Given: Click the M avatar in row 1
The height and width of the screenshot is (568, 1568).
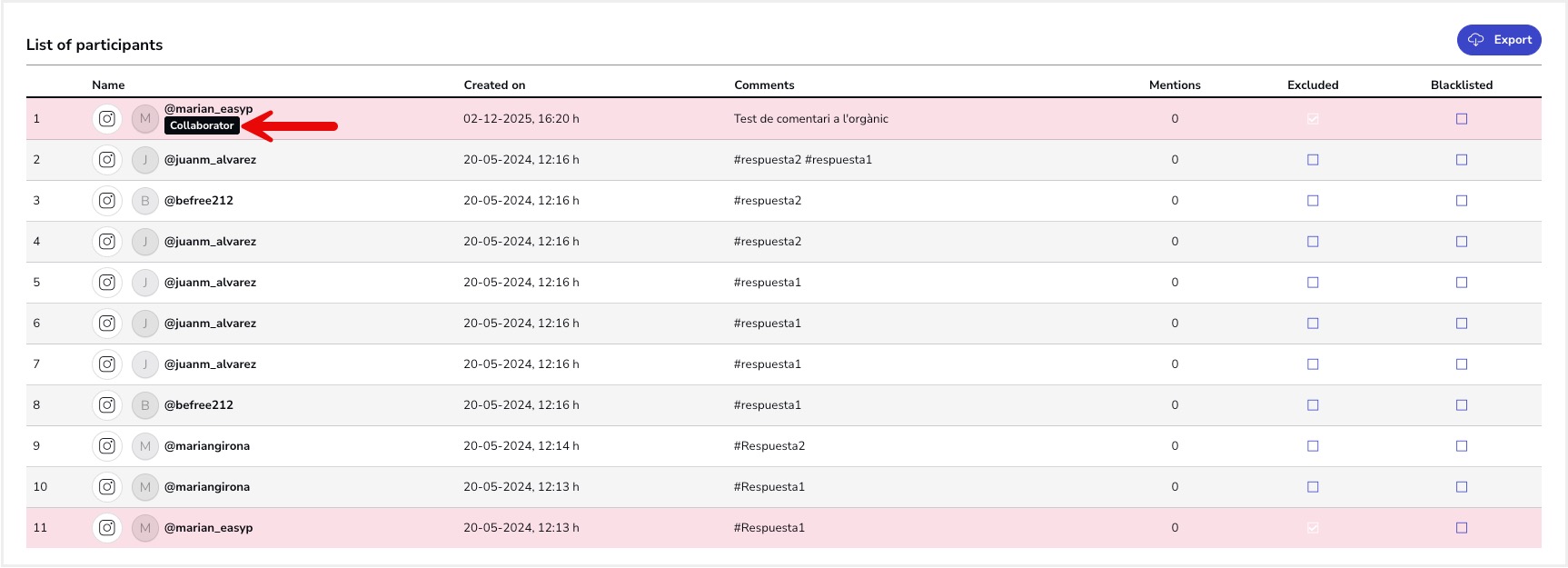Looking at the screenshot, I should [x=145, y=119].
